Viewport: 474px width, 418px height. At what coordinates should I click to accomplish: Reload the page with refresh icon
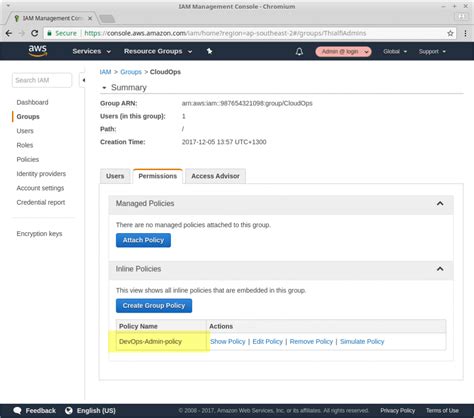tap(34, 33)
